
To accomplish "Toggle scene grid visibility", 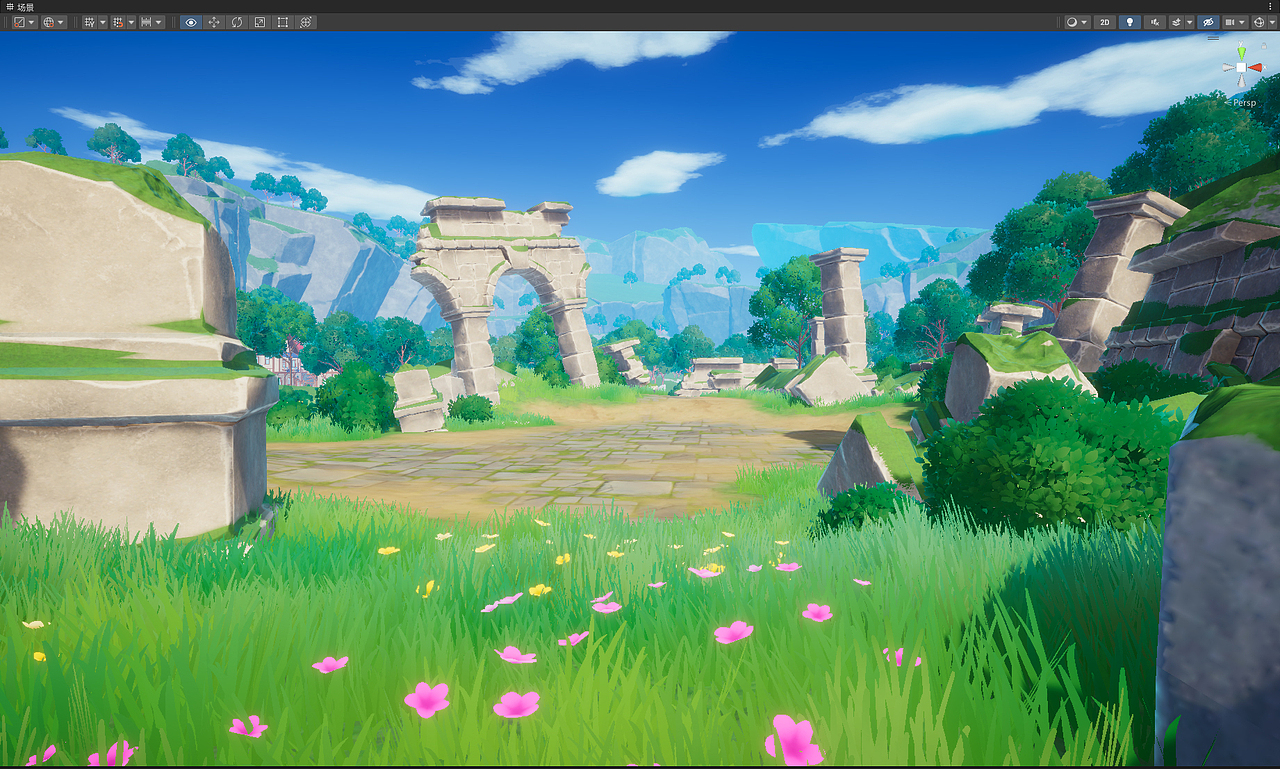I will click(x=90, y=22).
